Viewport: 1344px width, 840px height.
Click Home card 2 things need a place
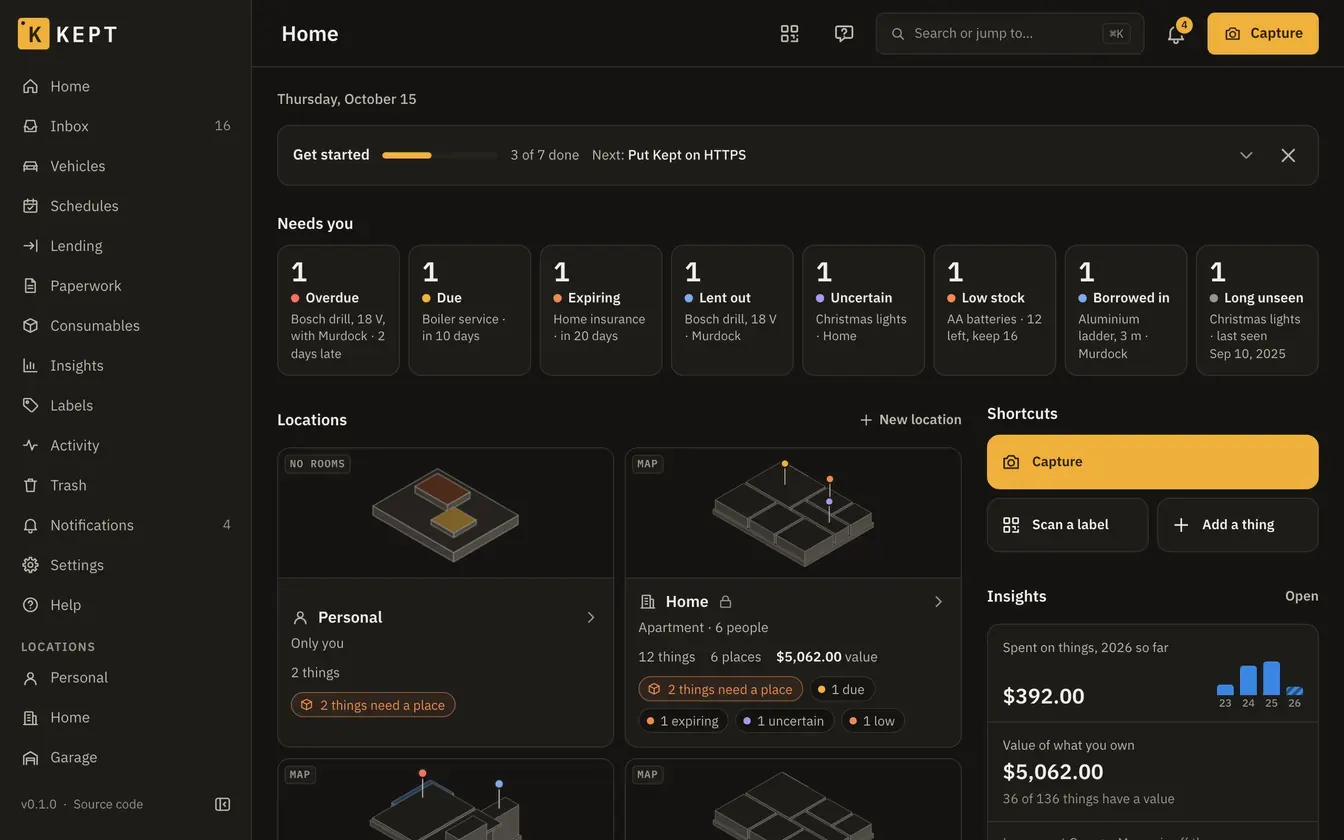720,689
